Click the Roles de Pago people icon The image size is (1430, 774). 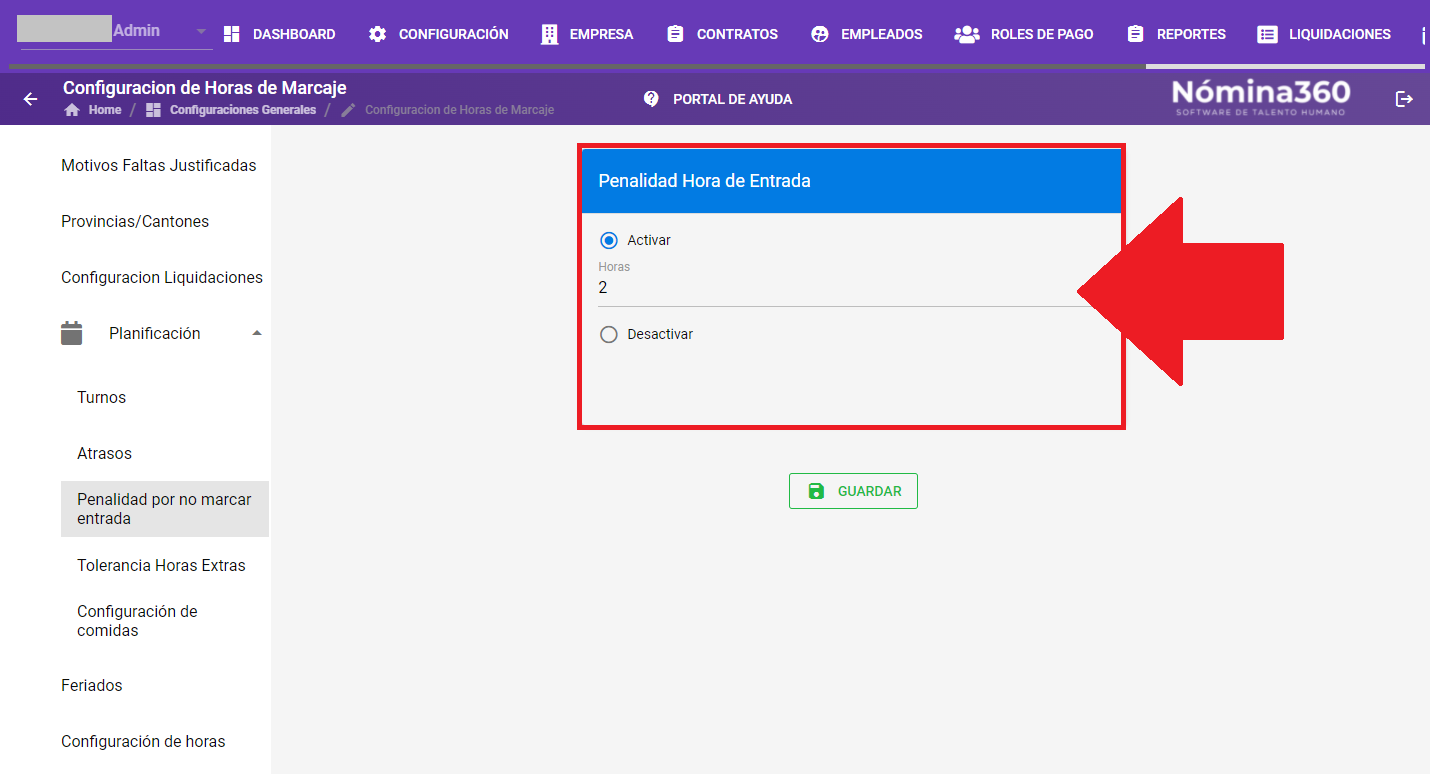point(967,34)
